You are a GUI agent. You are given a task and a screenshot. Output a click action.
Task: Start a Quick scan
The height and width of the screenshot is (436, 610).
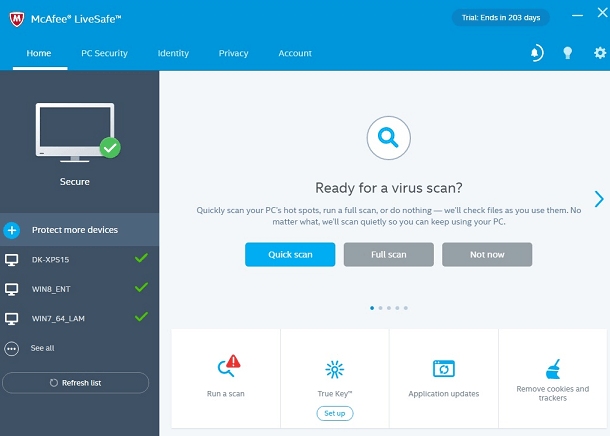coord(290,254)
